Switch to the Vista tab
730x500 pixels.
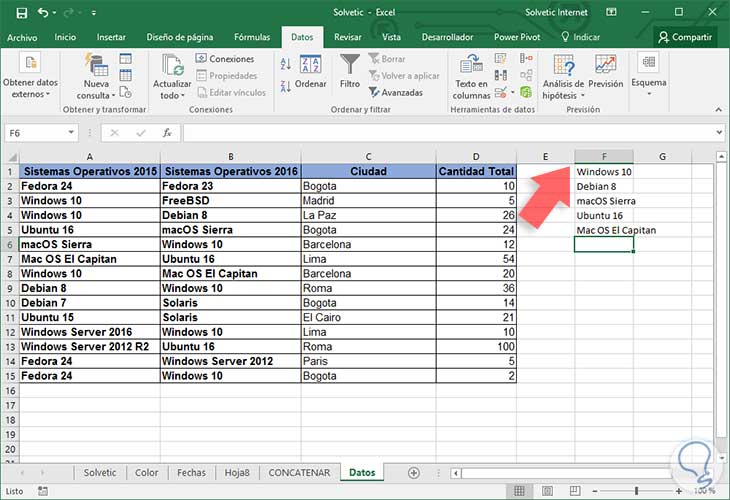(391, 37)
